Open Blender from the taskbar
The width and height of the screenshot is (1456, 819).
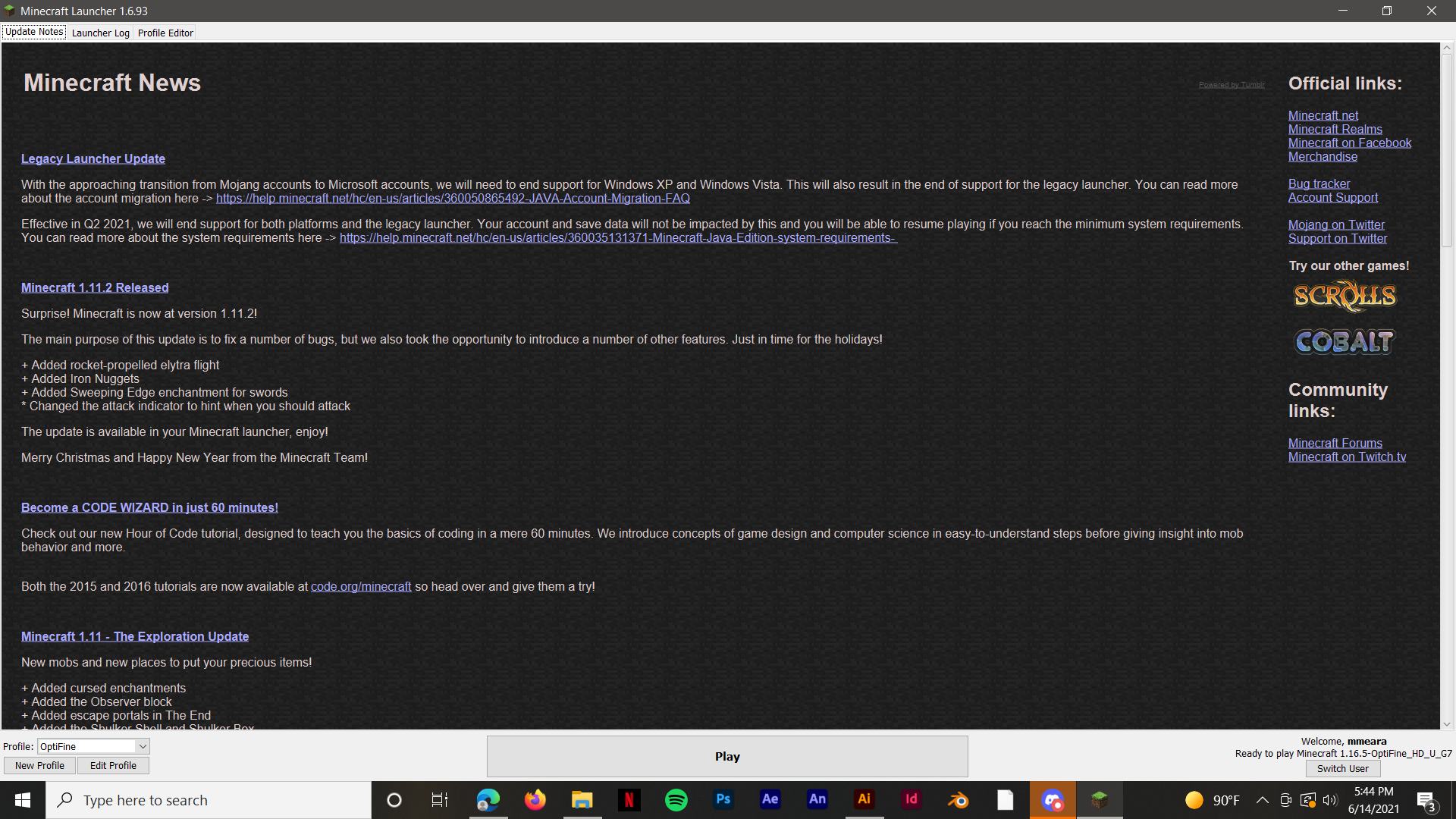pyautogui.click(x=958, y=800)
